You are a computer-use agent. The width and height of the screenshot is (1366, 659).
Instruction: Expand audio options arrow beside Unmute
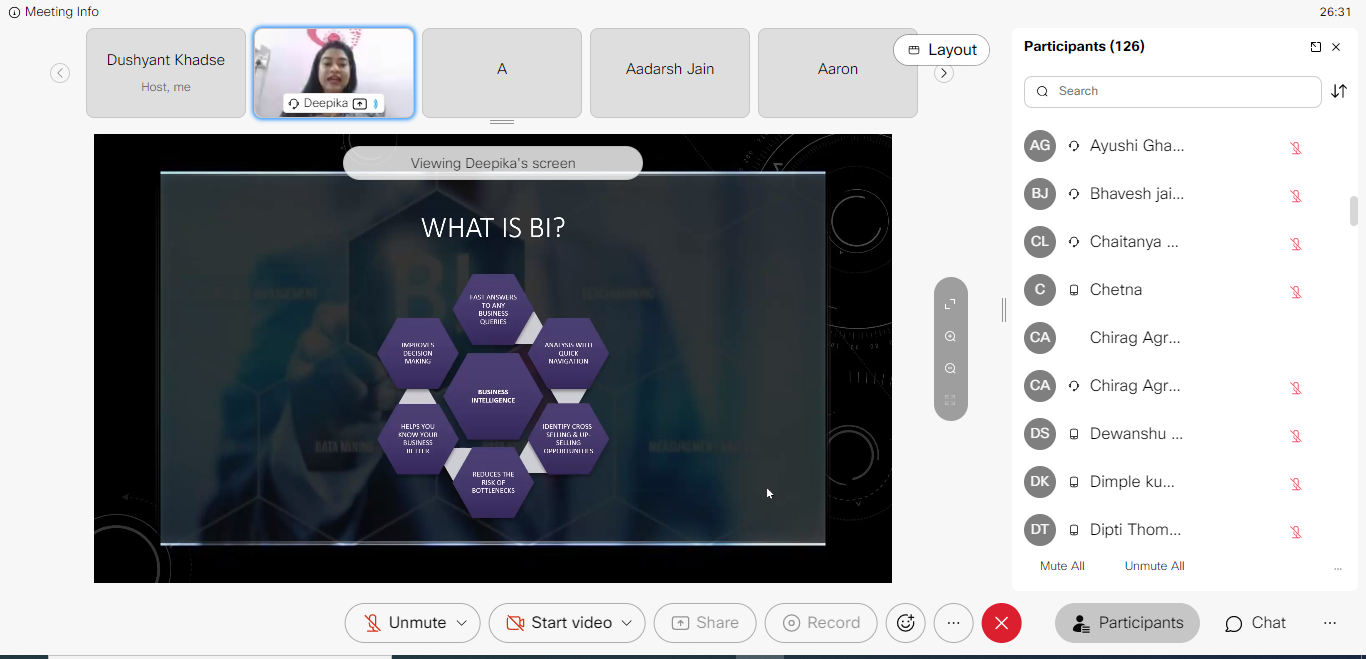[462, 623]
